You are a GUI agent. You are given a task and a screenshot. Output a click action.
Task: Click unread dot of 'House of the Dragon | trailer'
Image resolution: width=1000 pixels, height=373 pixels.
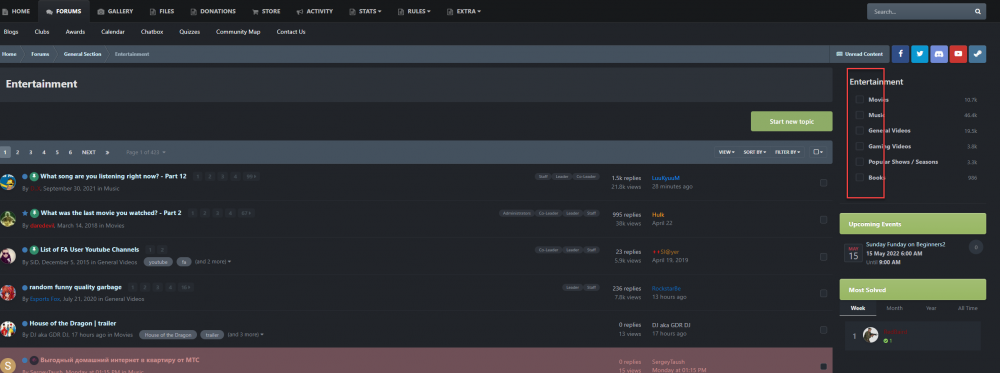pyautogui.click(x=25, y=323)
